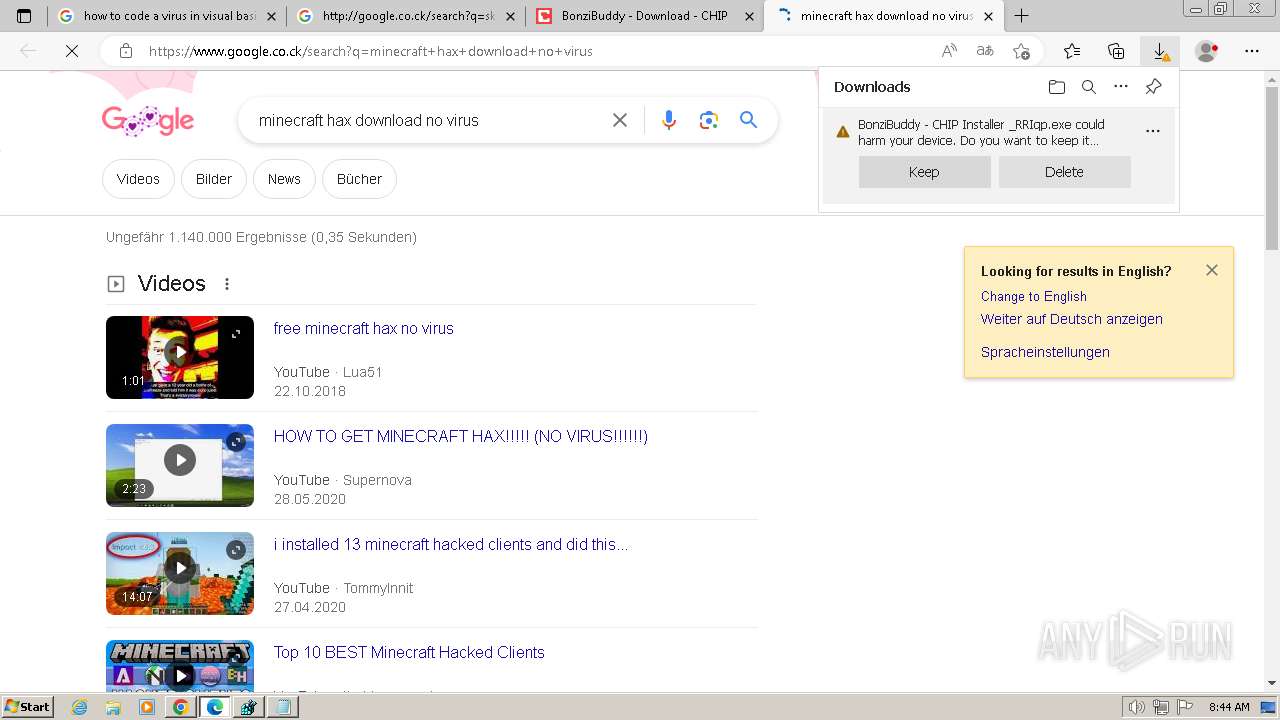Search downloads using magnifier icon
This screenshot has width=1280, height=720.
(x=1089, y=87)
